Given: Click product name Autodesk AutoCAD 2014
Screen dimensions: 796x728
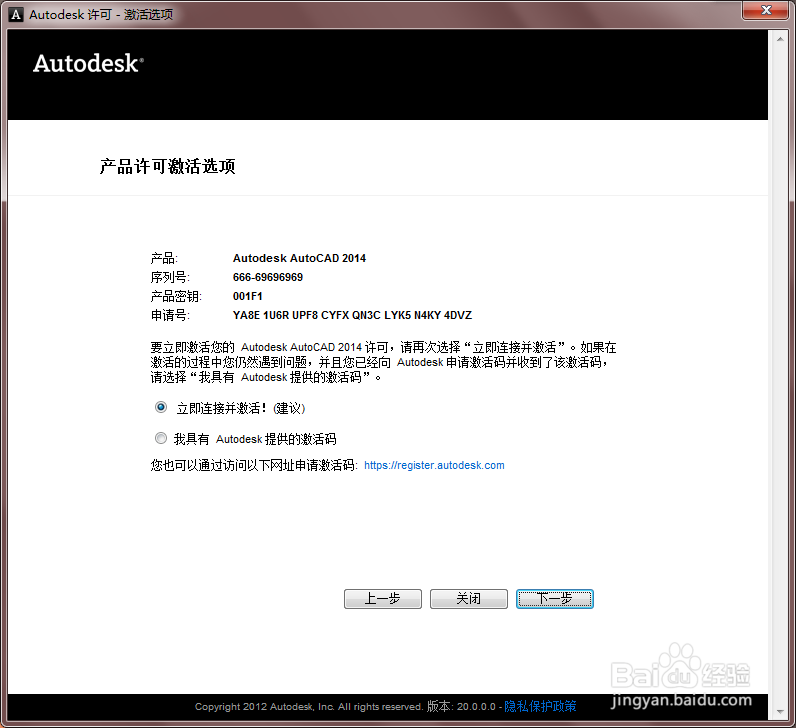Looking at the screenshot, I should 299,258.
